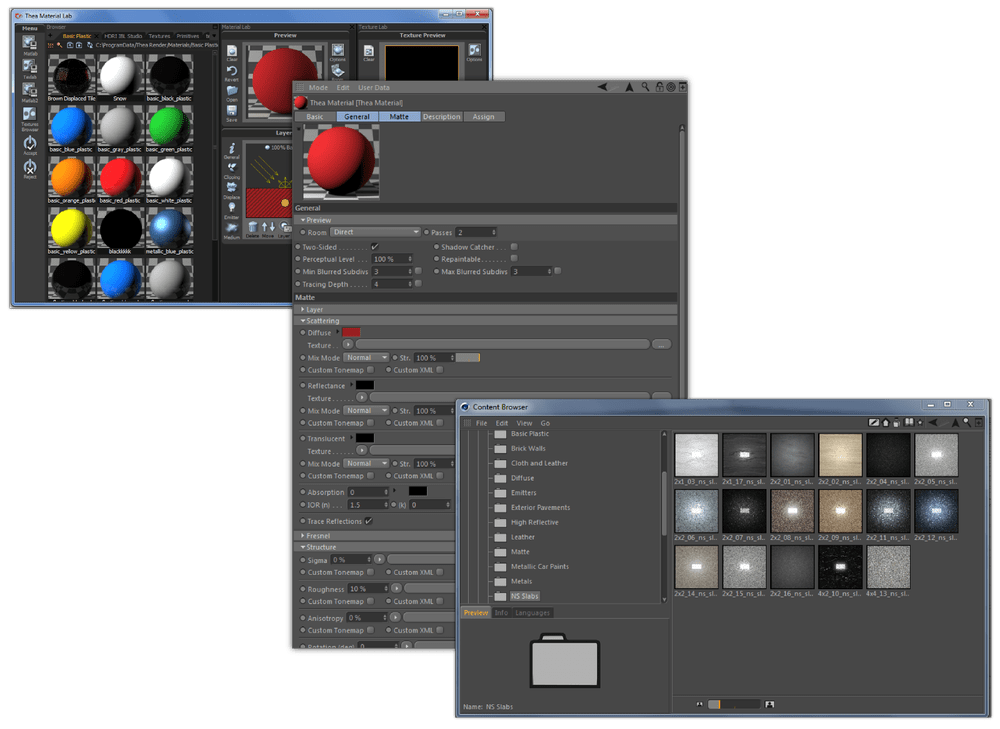Enable the Shadow Catcher checkbox
Image resolution: width=1000 pixels, height=729 pixels.
[514, 247]
